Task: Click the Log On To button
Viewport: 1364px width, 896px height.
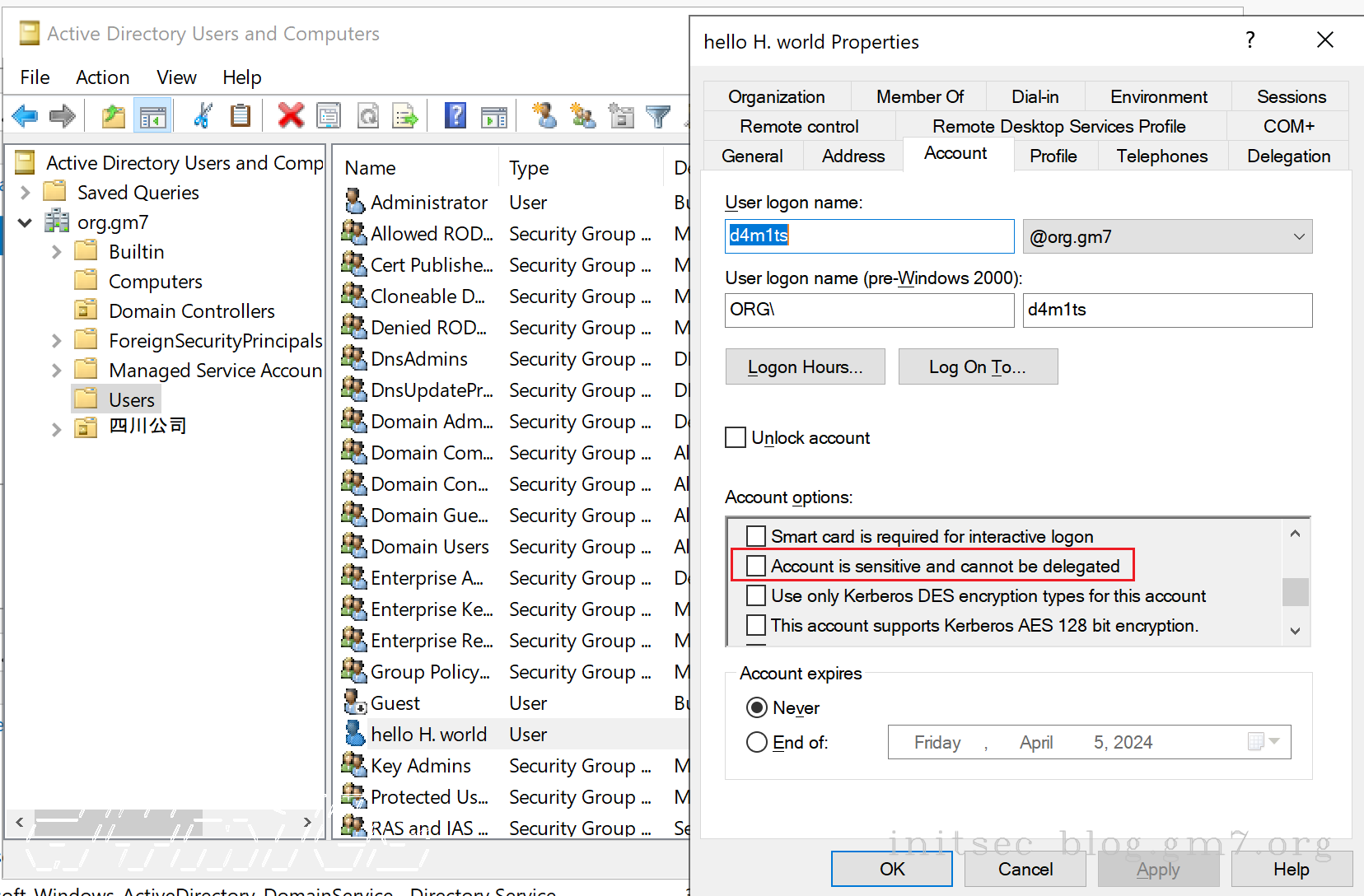Action: point(977,366)
